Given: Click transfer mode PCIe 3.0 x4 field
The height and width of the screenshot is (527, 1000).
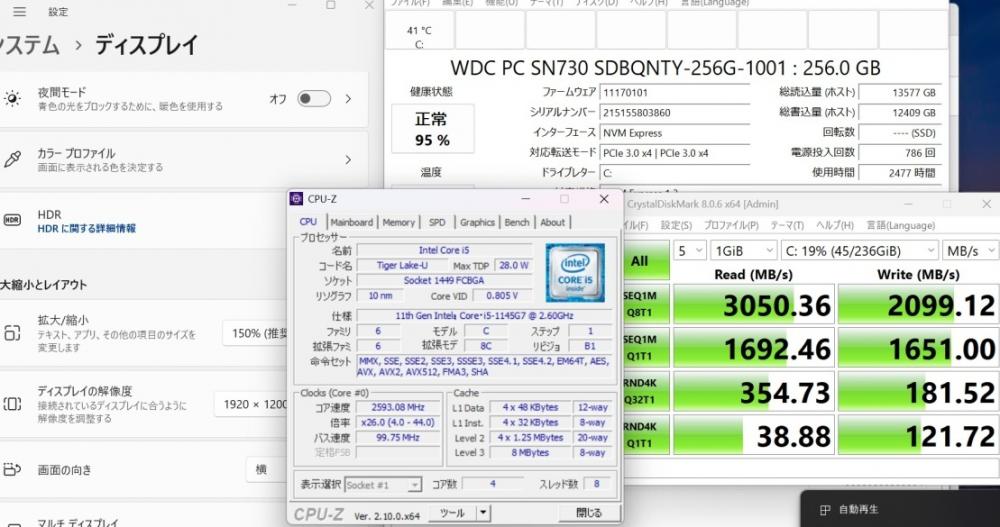Looking at the screenshot, I should [675, 153].
